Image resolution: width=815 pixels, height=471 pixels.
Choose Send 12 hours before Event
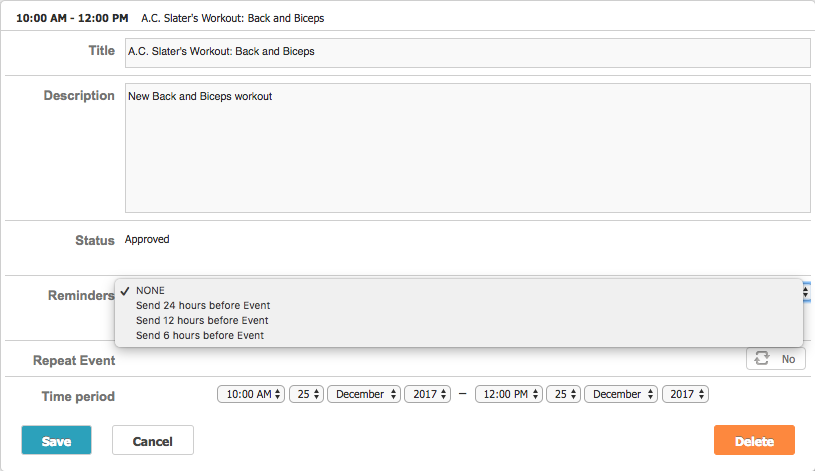click(x=202, y=320)
